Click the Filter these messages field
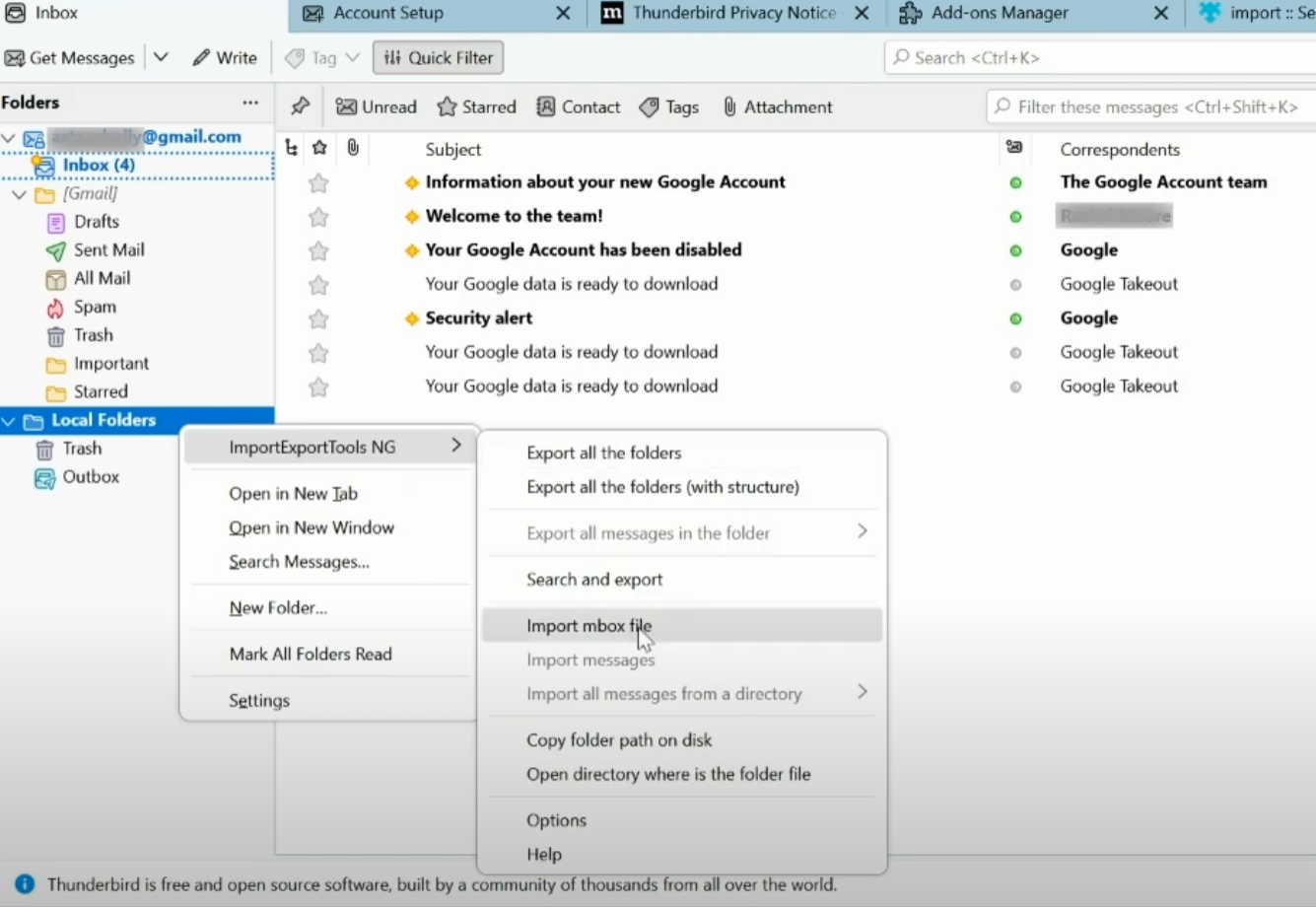1316x907 pixels. 1151,107
